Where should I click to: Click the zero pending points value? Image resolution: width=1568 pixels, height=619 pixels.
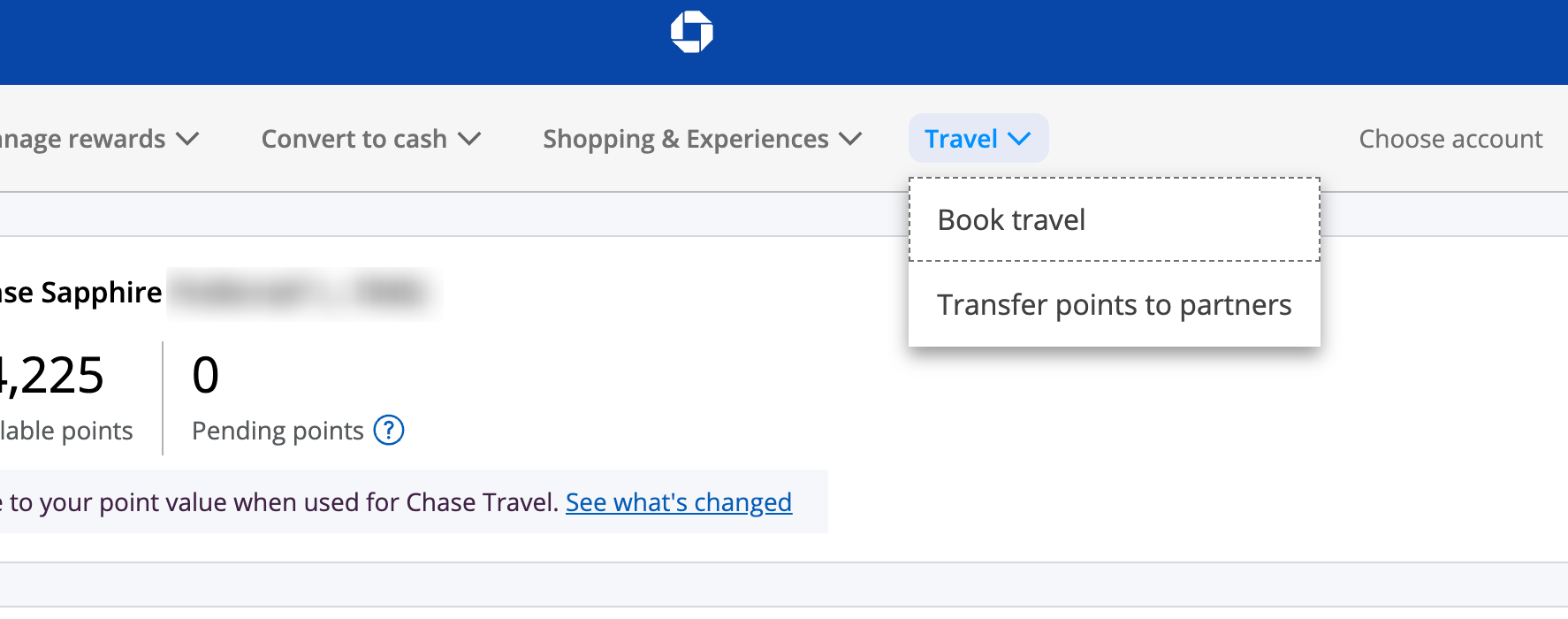click(x=206, y=375)
